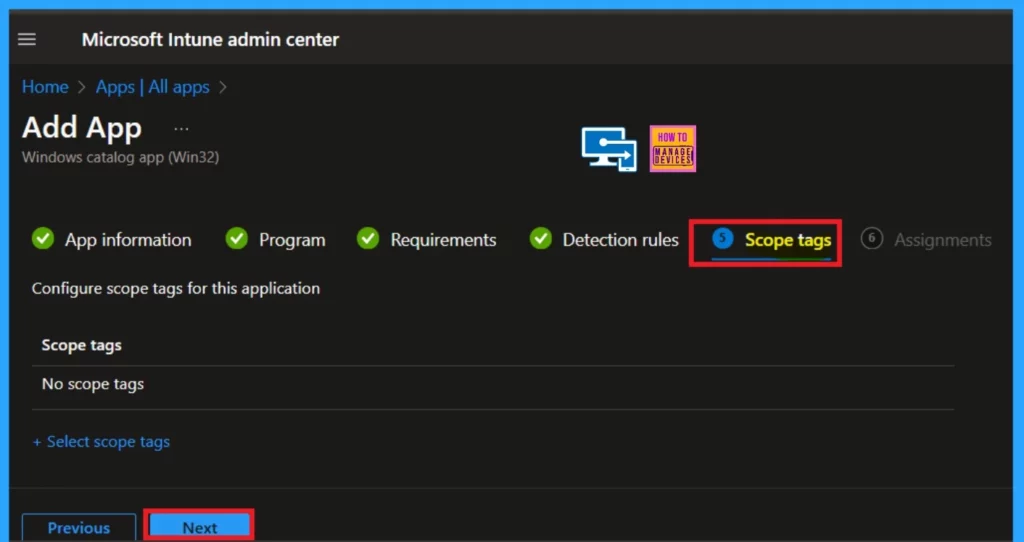This screenshot has height=542, width=1024.
Task: Open the Requirements tab
Action: (443, 240)
